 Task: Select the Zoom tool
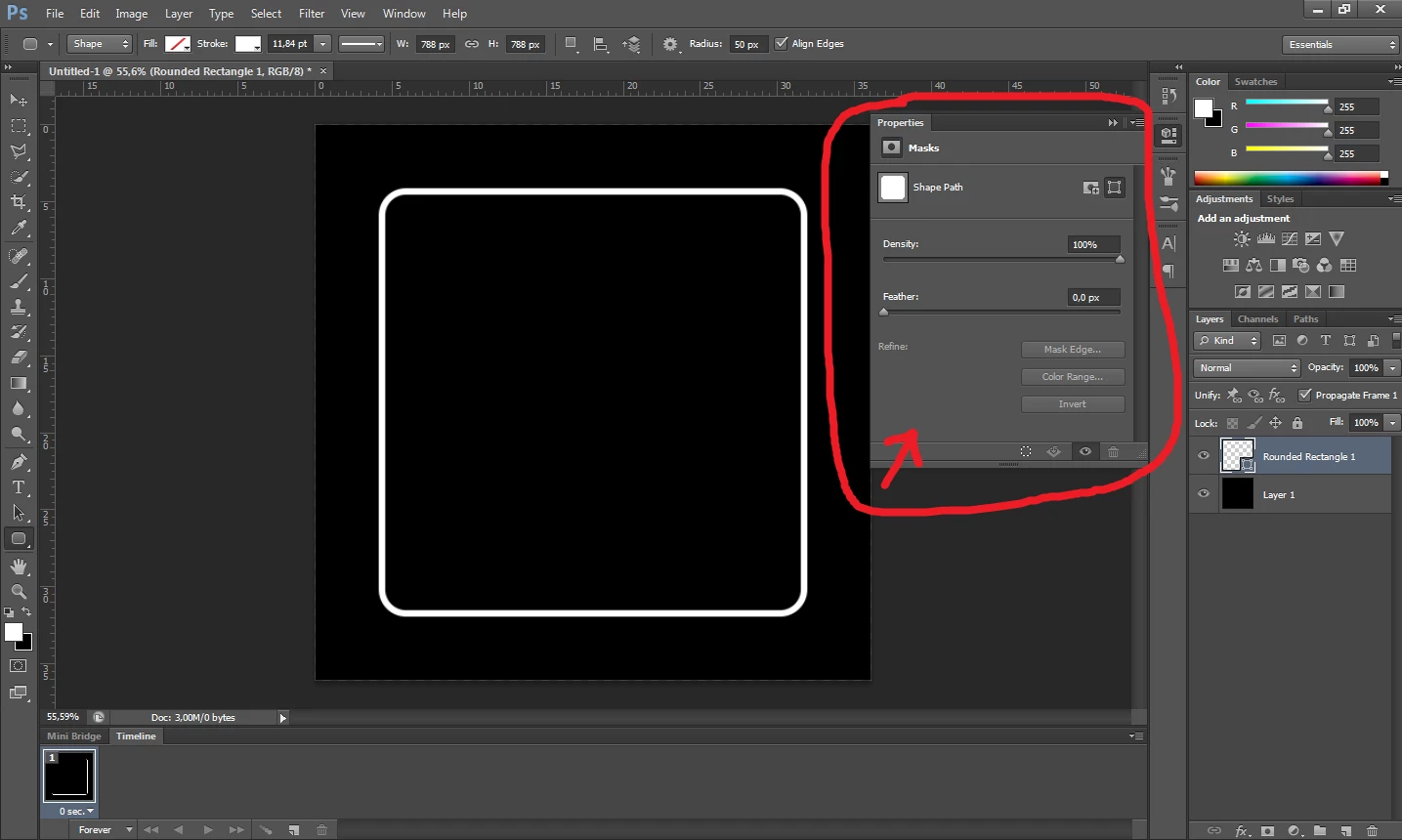point(19,592)
